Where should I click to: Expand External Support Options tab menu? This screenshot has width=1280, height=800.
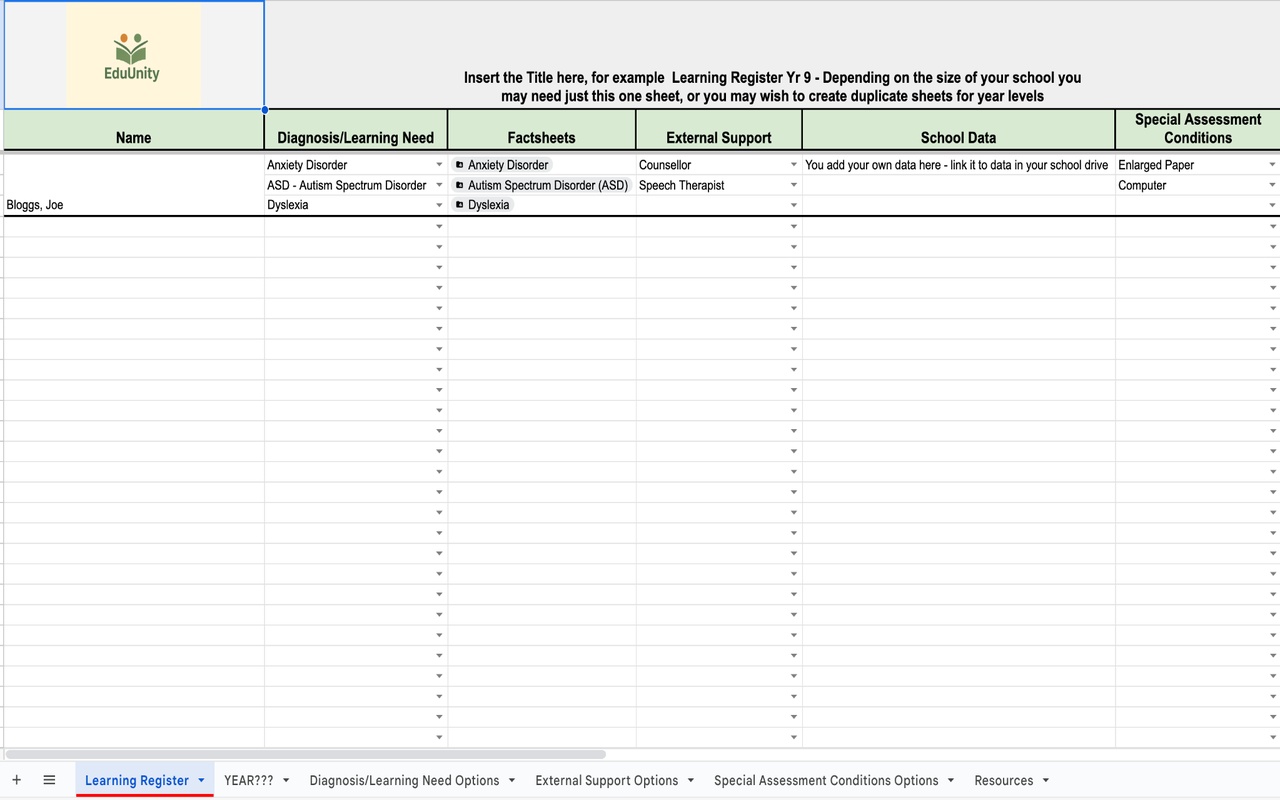click(691, 780)
